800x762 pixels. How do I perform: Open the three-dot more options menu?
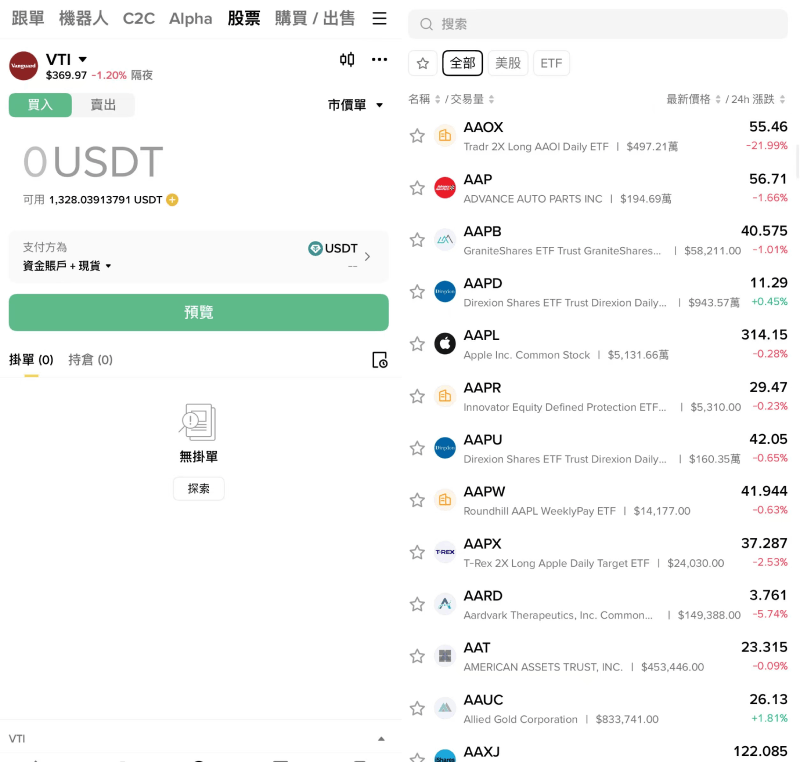(379, 60)
